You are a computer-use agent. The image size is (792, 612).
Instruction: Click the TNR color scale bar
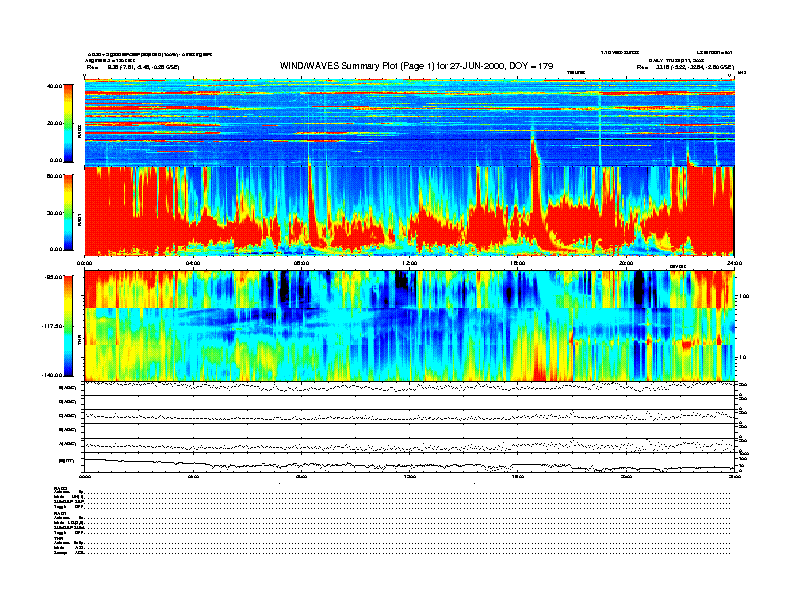pyautogui.click(x=68, y=326)
